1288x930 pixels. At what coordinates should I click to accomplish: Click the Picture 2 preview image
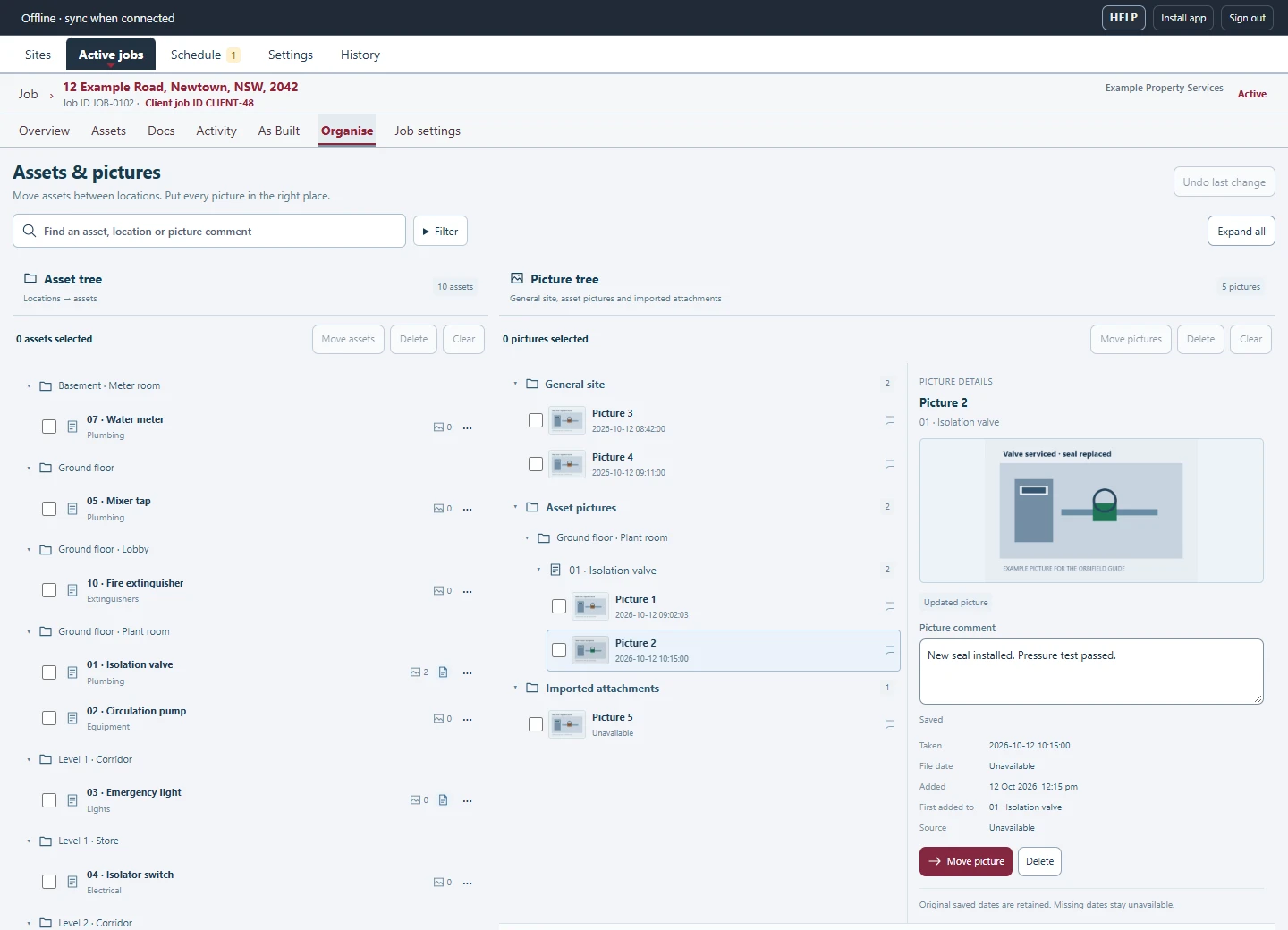click(1091, 511)
